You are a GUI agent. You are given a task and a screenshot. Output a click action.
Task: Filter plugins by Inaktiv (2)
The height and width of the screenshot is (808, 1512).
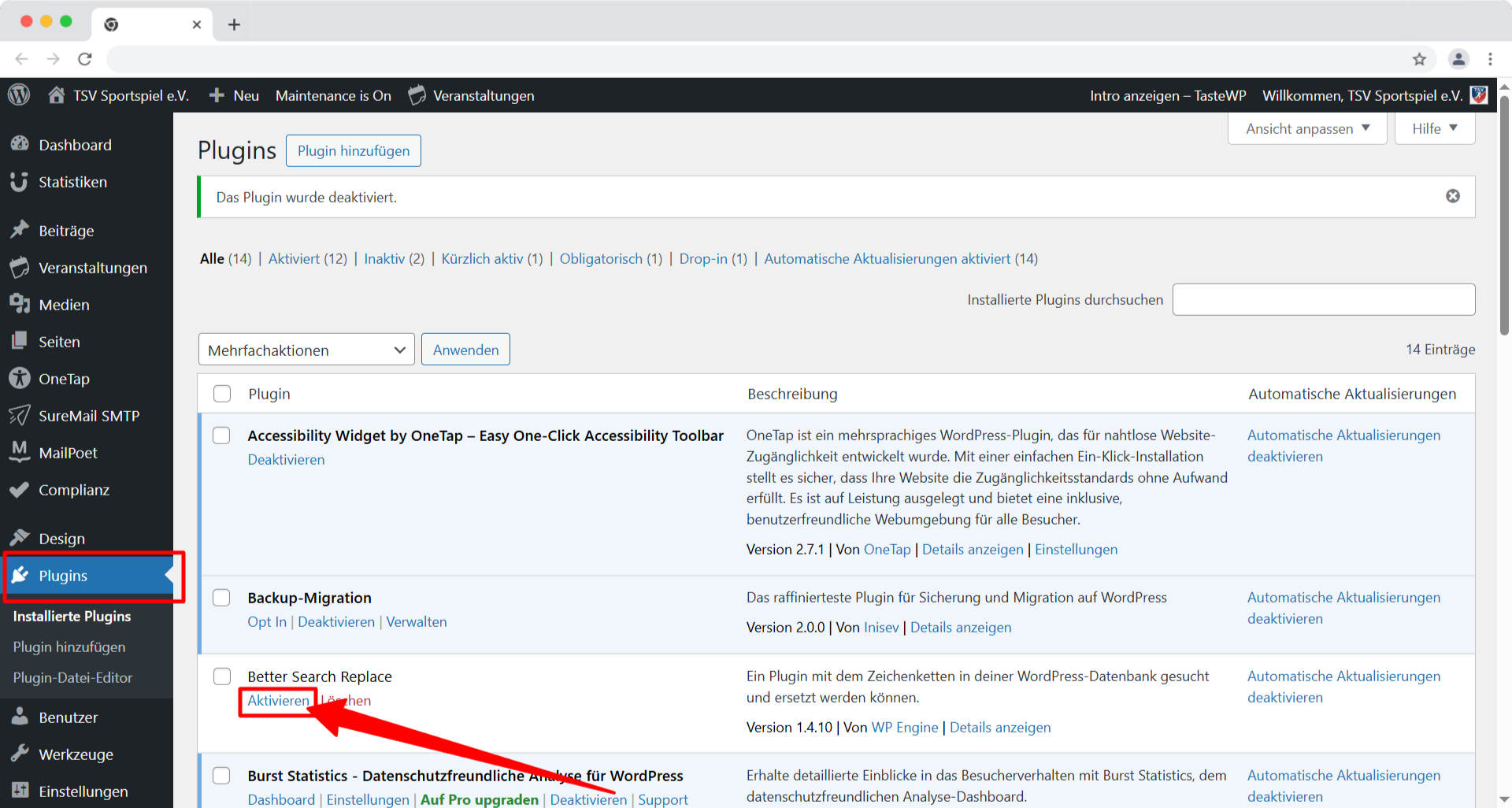tap(394, 258)
